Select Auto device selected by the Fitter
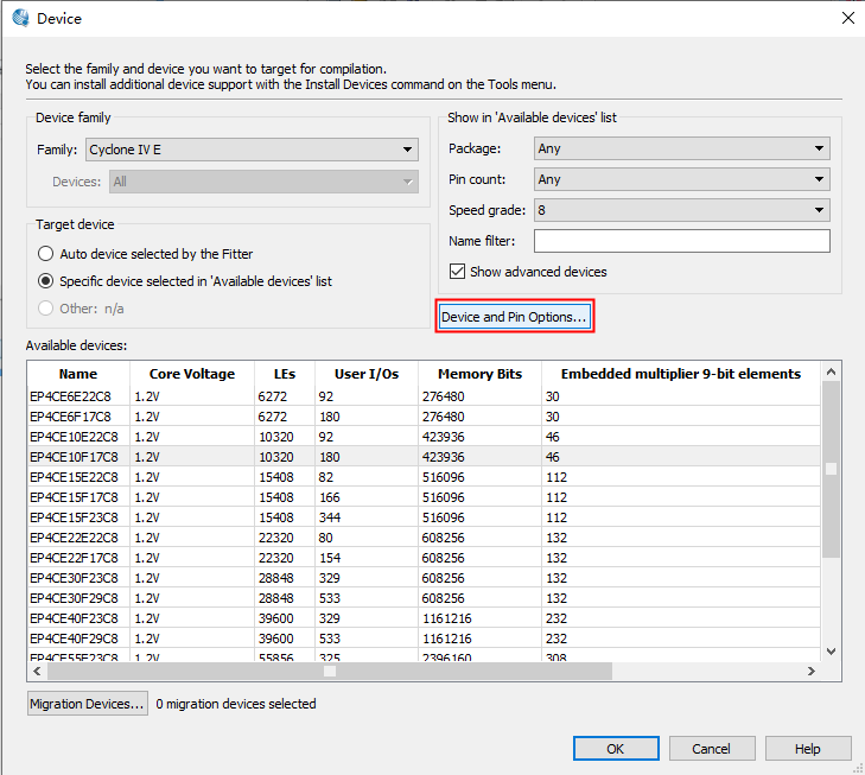This screenshot has height=775, width=865. coord(46,254)
